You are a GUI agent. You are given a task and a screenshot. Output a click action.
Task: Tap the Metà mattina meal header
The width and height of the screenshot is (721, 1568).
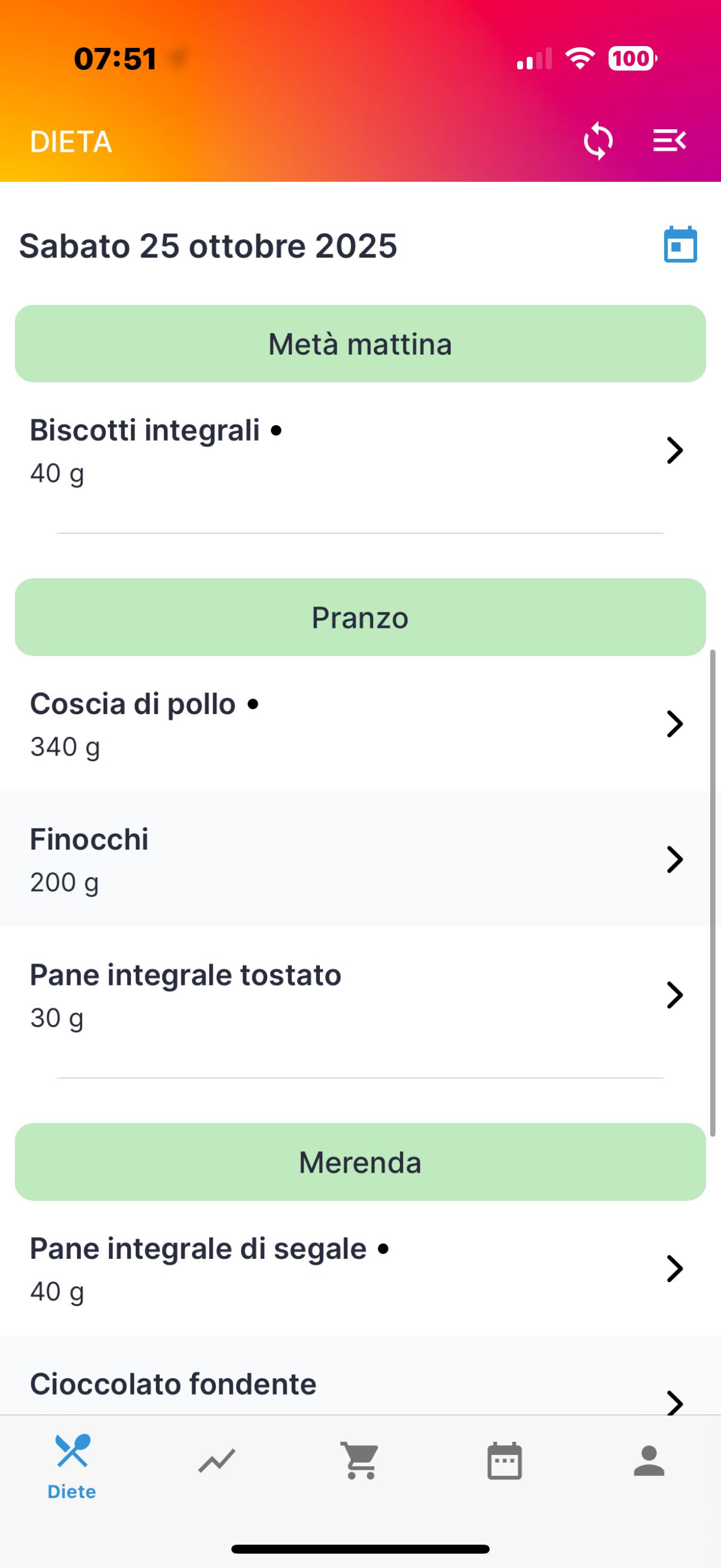[x=360, y=344]
